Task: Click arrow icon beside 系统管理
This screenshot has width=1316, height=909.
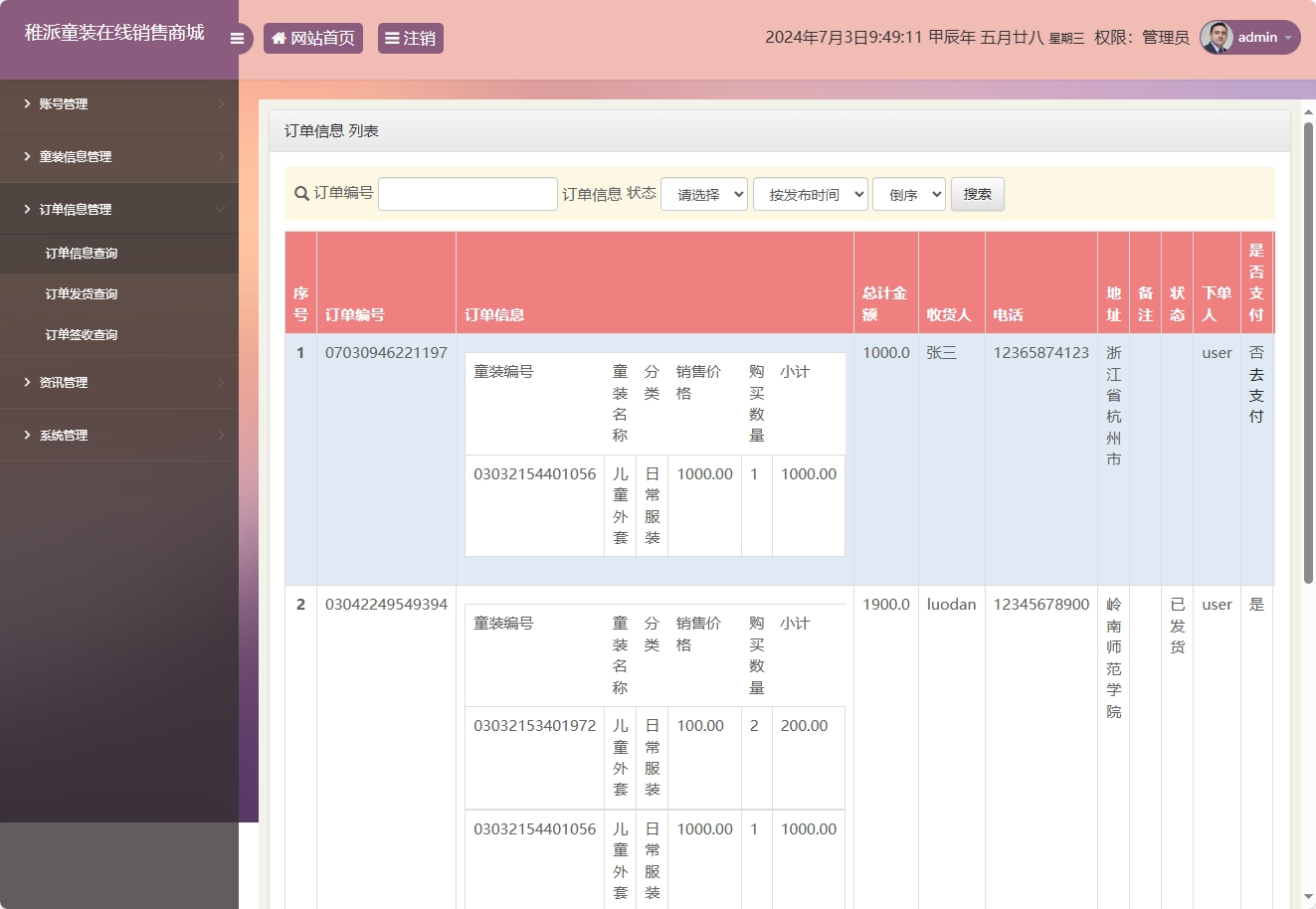Action: pyautogui.click(x=221, y=436)
